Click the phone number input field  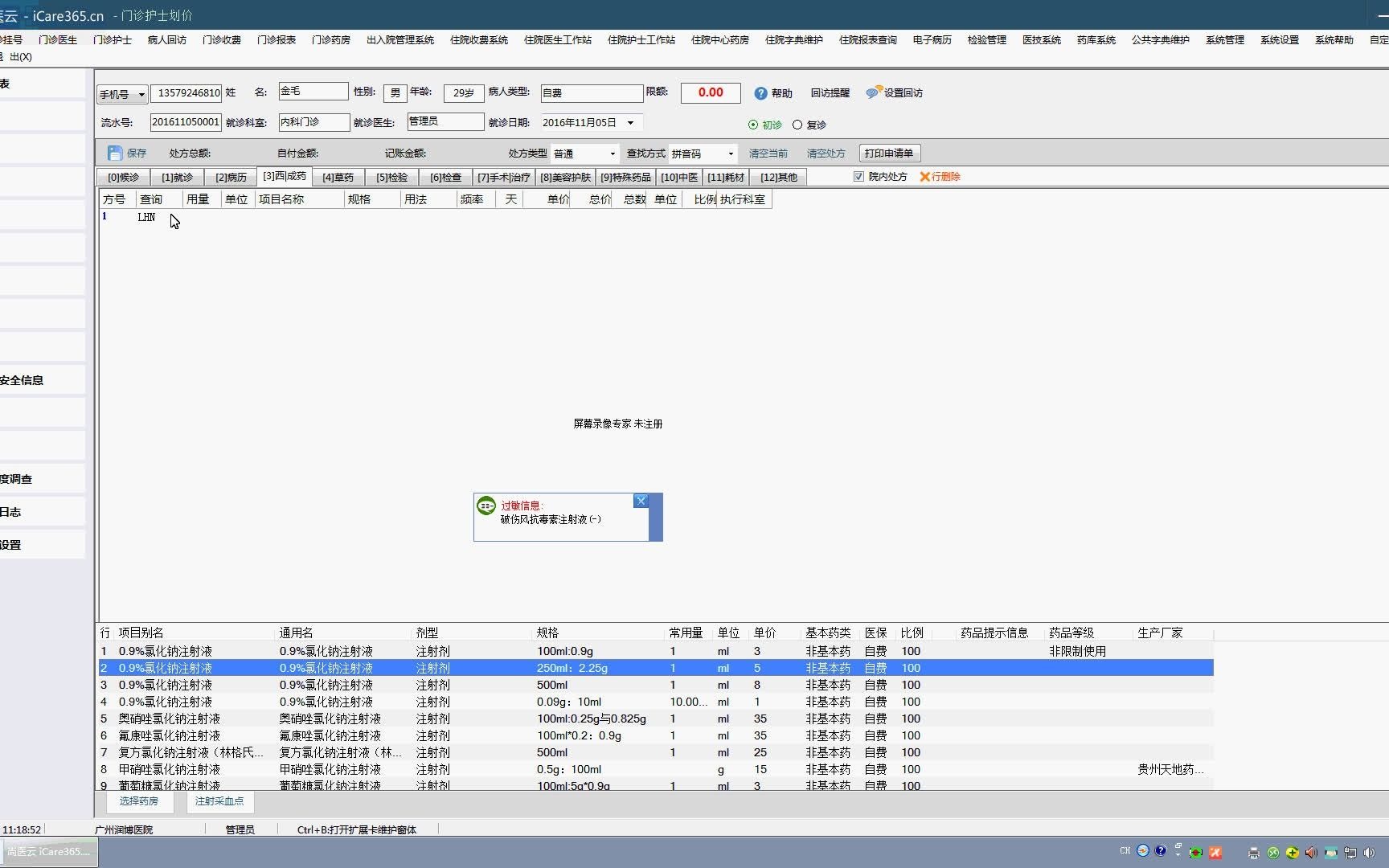[x=186, y=93]
